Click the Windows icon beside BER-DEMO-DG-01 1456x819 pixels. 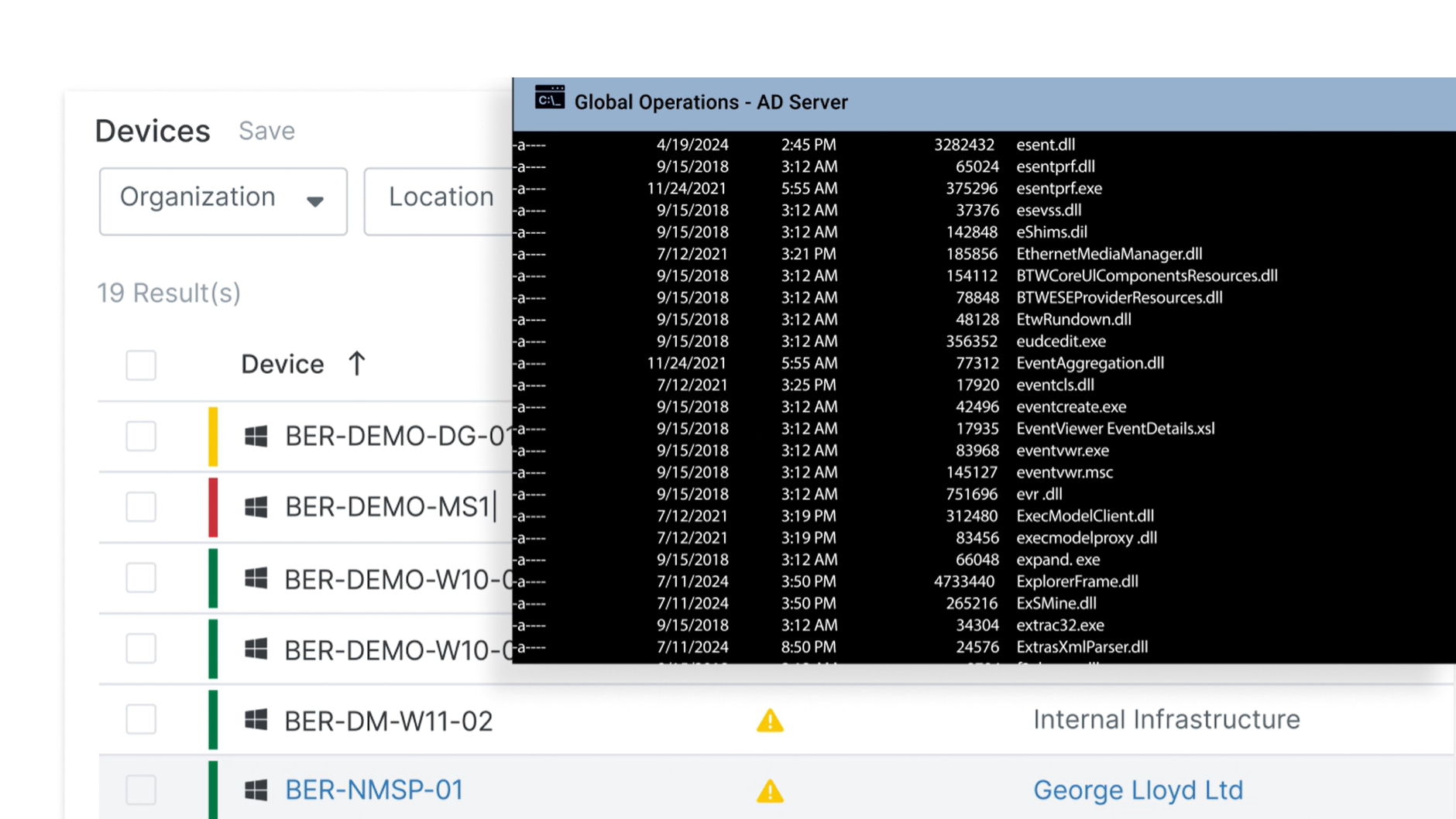257,436
